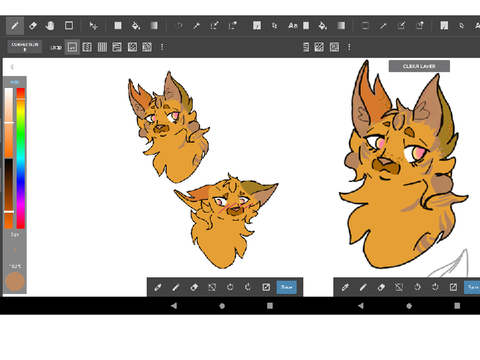Viewport: 480px width, 360px height.
Task: Undo using bottom bar under two-cat drawing
Action: 230,287
